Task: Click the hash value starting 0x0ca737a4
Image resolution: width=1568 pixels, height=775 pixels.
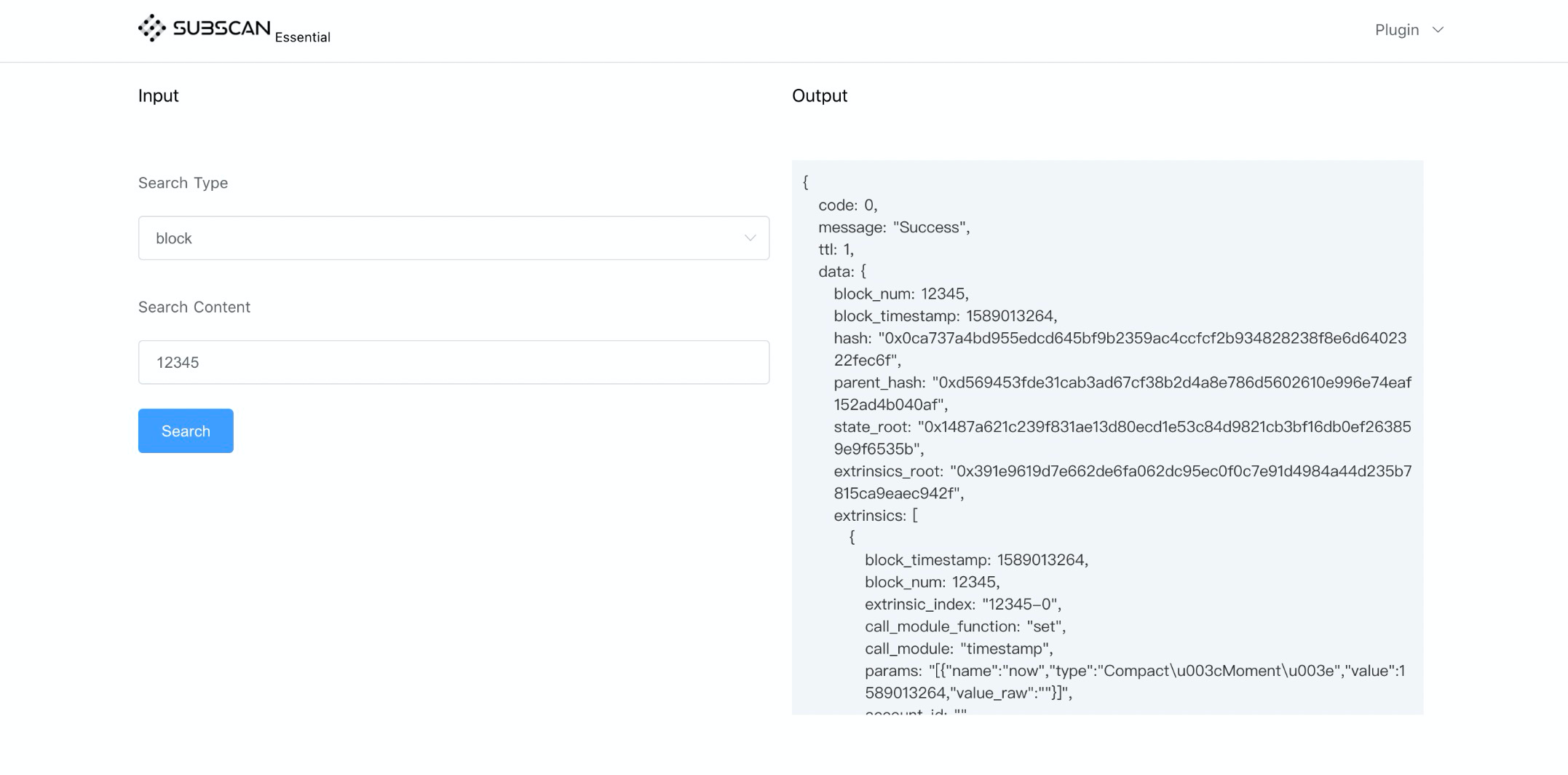Action: point(1120,349)
